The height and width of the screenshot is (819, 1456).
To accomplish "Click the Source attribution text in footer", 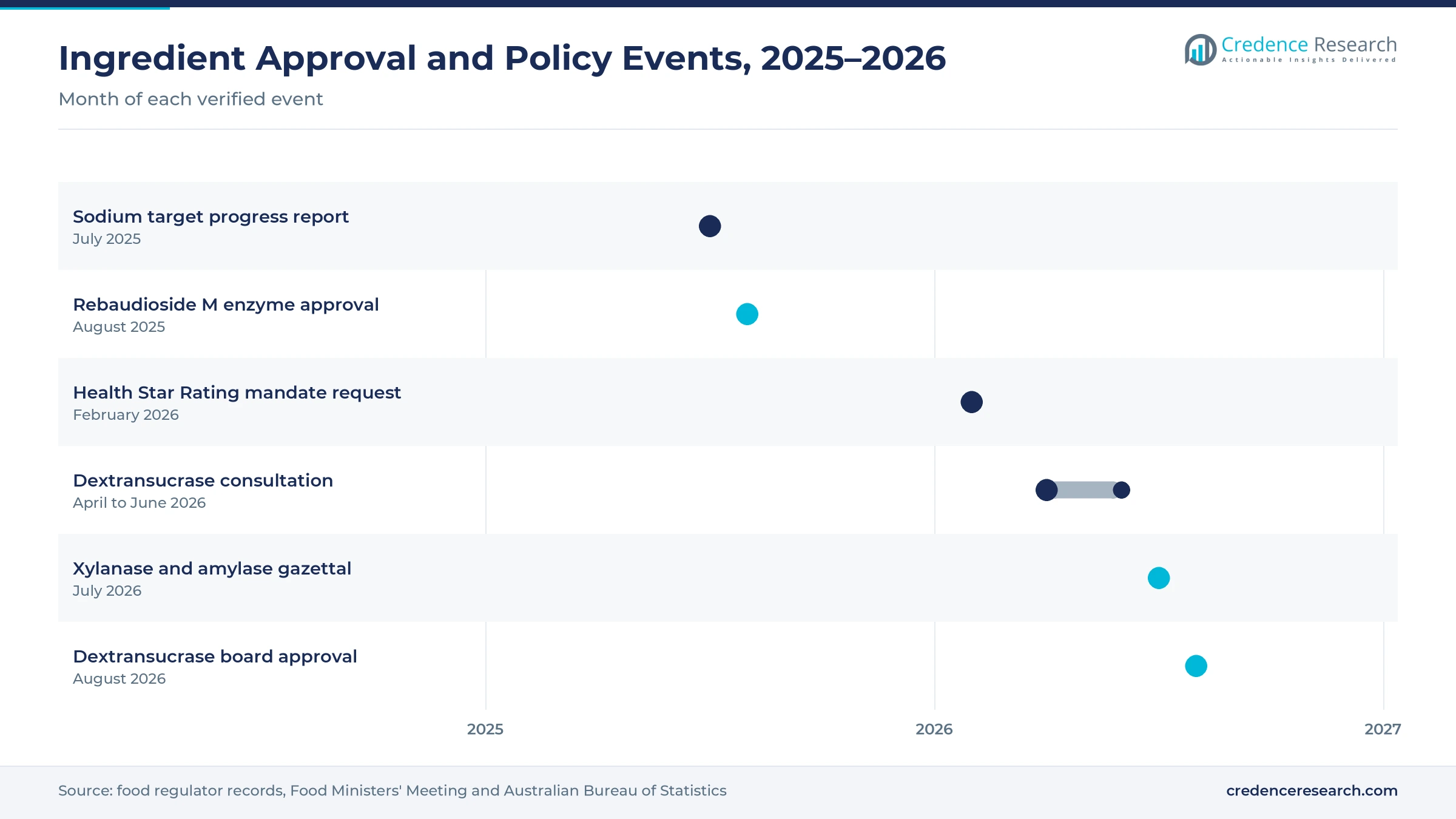I will pos(392,790).
